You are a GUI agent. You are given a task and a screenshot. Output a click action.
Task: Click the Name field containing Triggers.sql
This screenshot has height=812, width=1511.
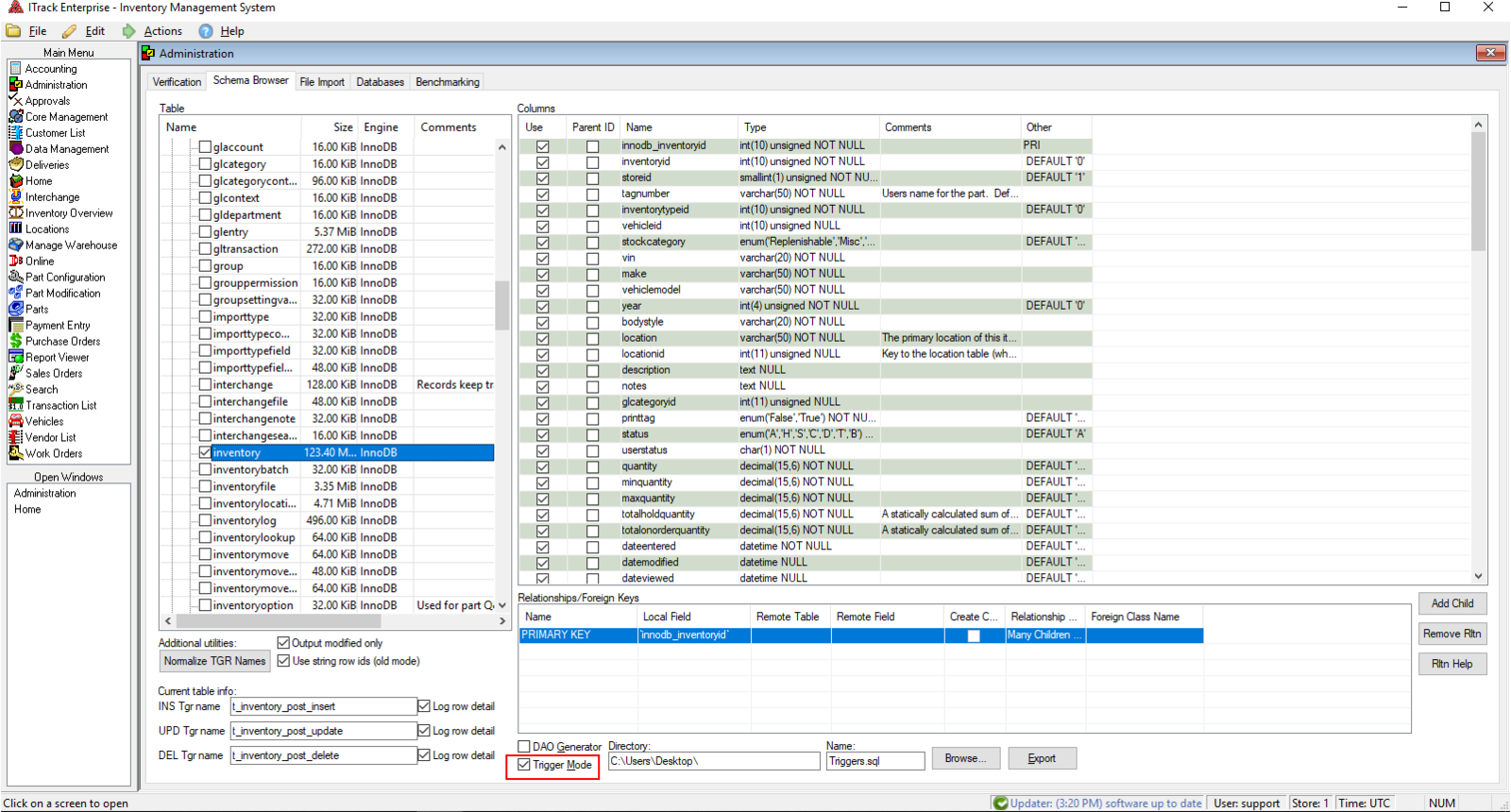(x=875, y=761)
